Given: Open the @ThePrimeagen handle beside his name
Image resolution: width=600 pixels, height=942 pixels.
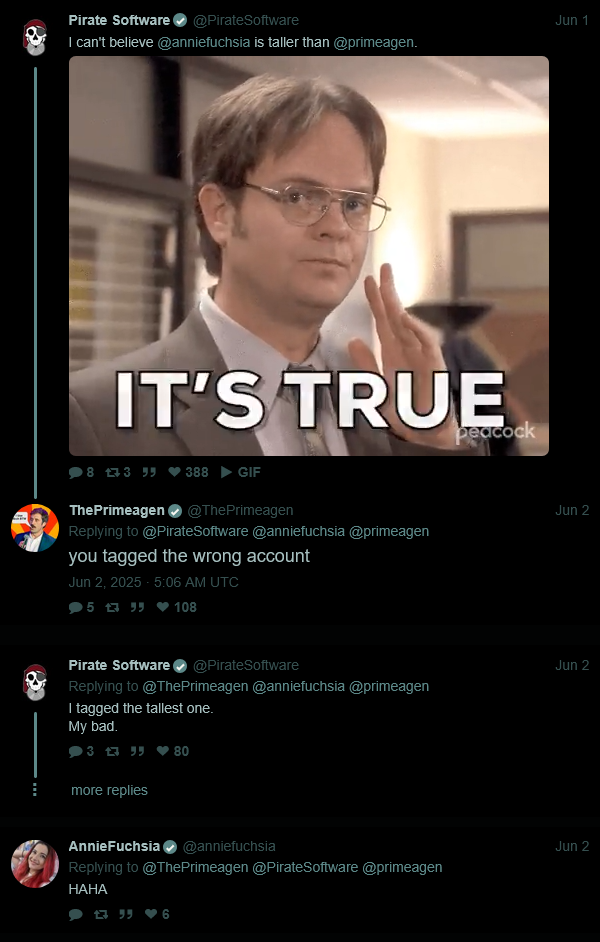Looking at the screenshot, I should (240, 510).
